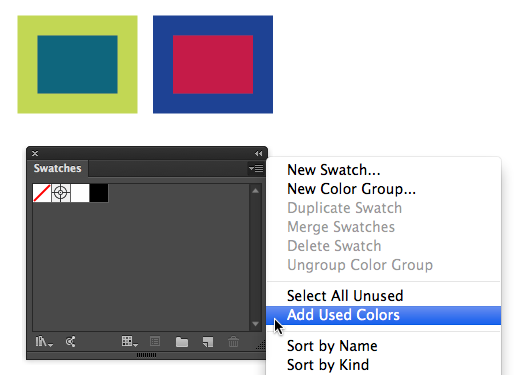The image size is (516, 375).
Task: Open the Swatches panel flyout menu
Action: point(256,169)
